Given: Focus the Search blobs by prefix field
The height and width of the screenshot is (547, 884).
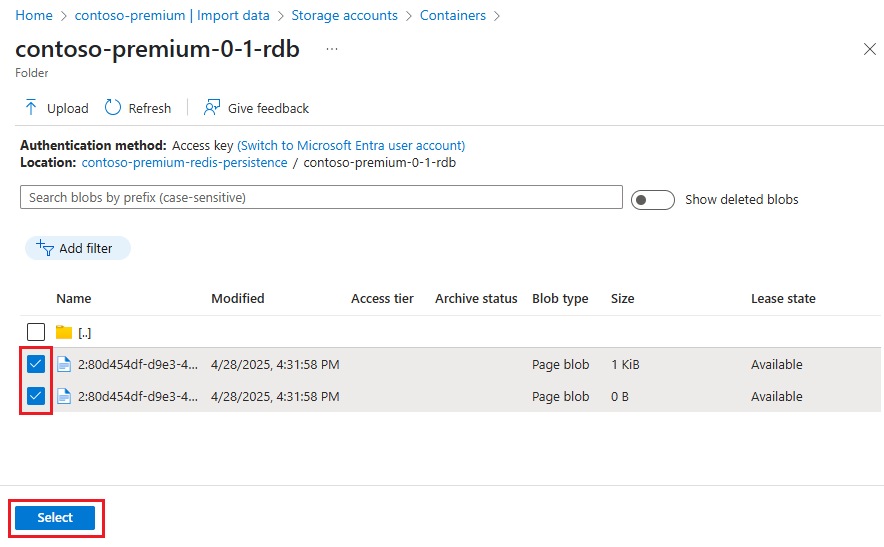Looking at the screenshot, I should [x=321, y=197].
